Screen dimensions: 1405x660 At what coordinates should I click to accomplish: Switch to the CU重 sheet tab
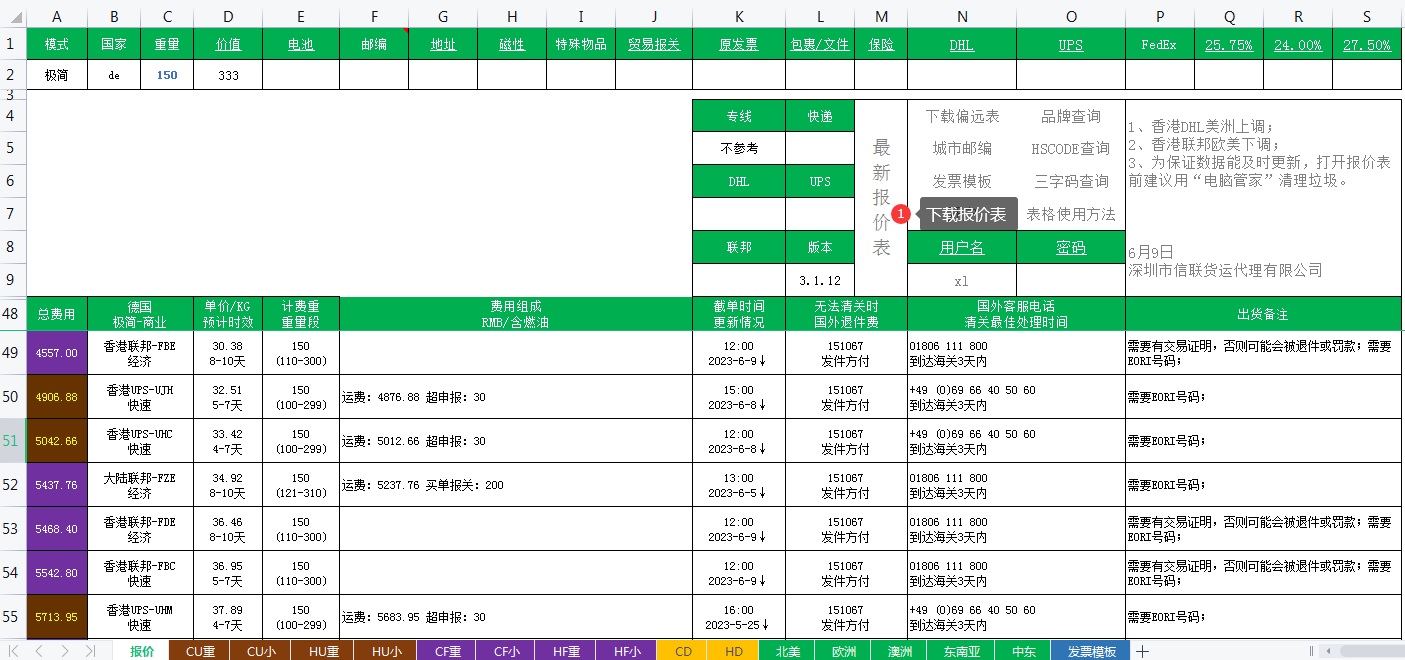[200, 651]
